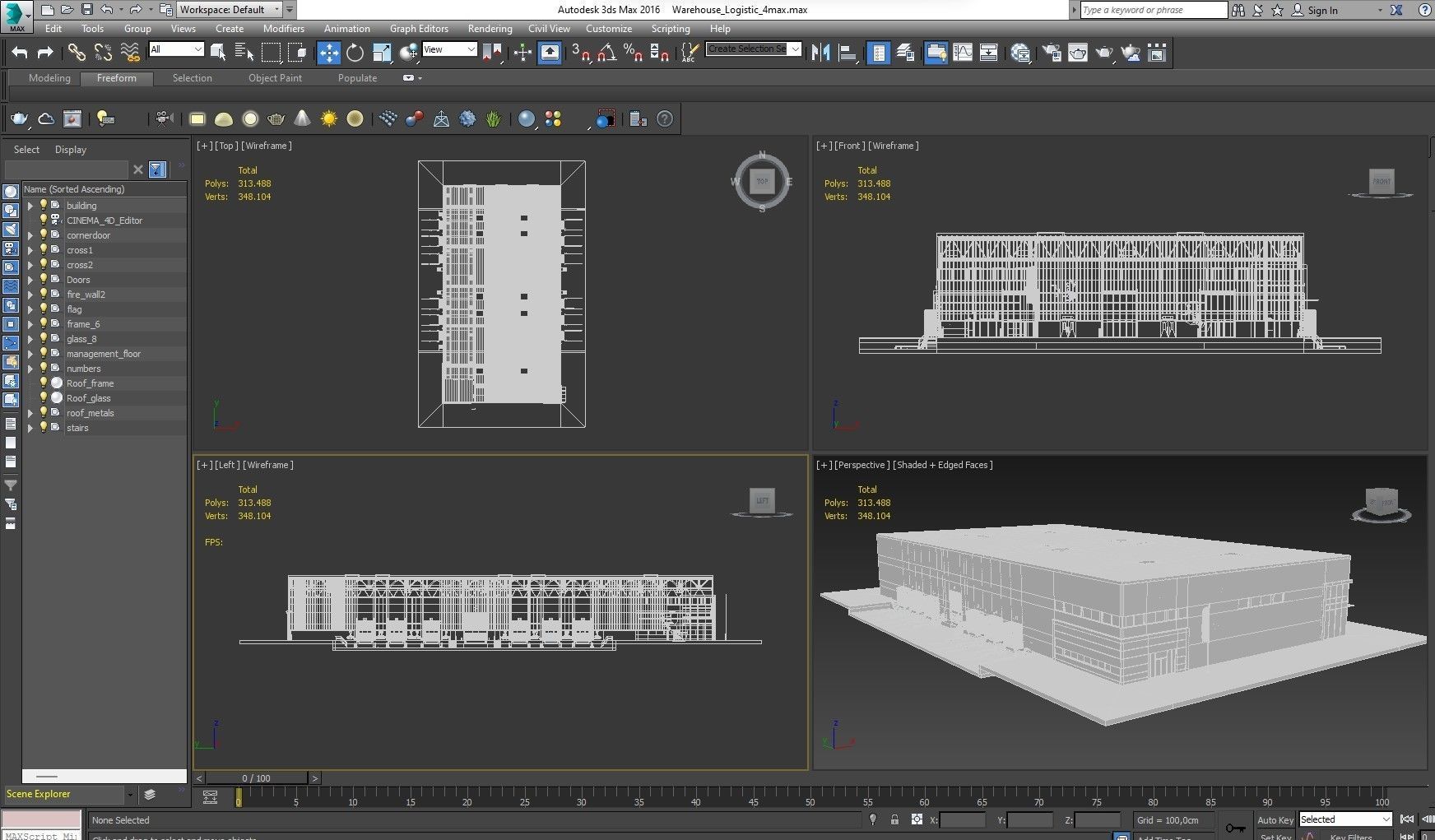Choose the Select Object tool
Image resolution: width=1435 pixels, height=840 pixels.
(x=218, y=53)
